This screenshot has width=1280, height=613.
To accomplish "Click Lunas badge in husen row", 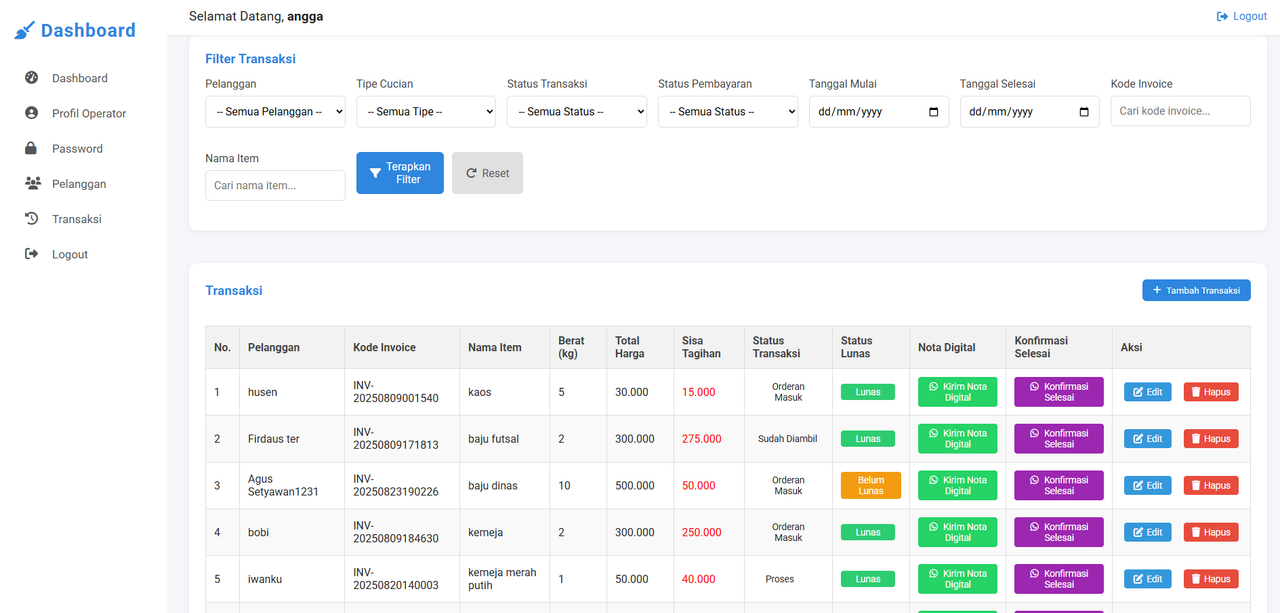I will click(x=868, y=392).
